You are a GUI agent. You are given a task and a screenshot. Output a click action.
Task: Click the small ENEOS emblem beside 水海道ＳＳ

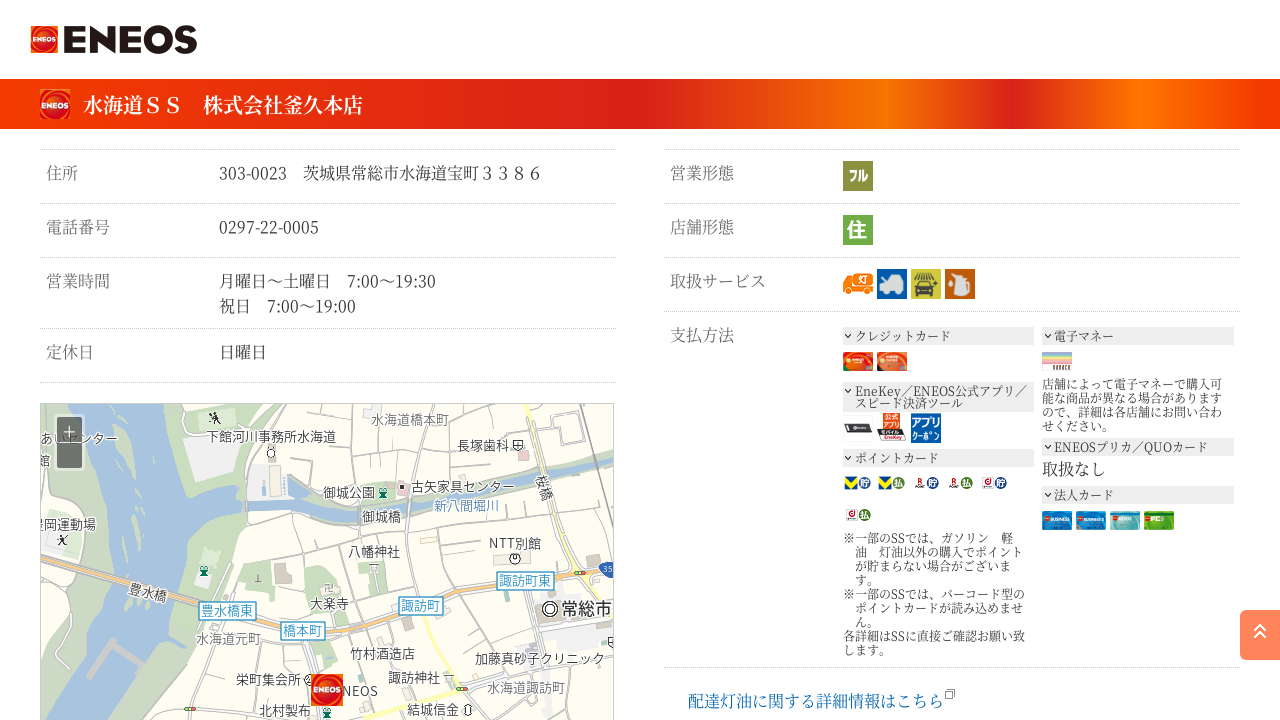[x=55, y=104]
